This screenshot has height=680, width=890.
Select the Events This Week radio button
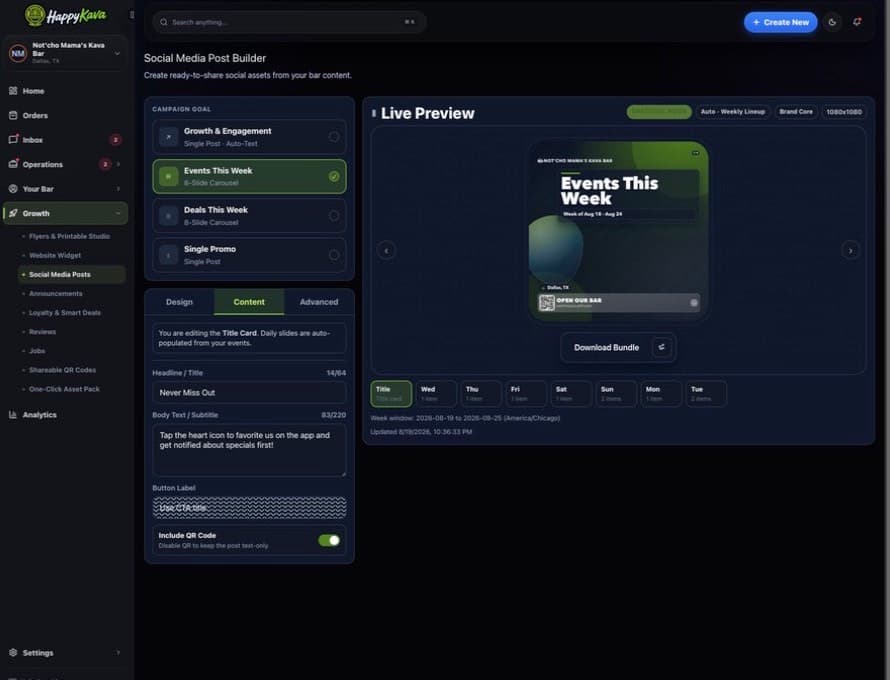pos(334,177)
